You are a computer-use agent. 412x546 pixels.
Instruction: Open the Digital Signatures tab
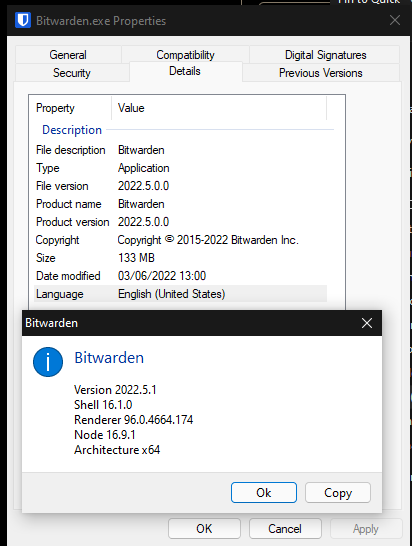[325, 55]
